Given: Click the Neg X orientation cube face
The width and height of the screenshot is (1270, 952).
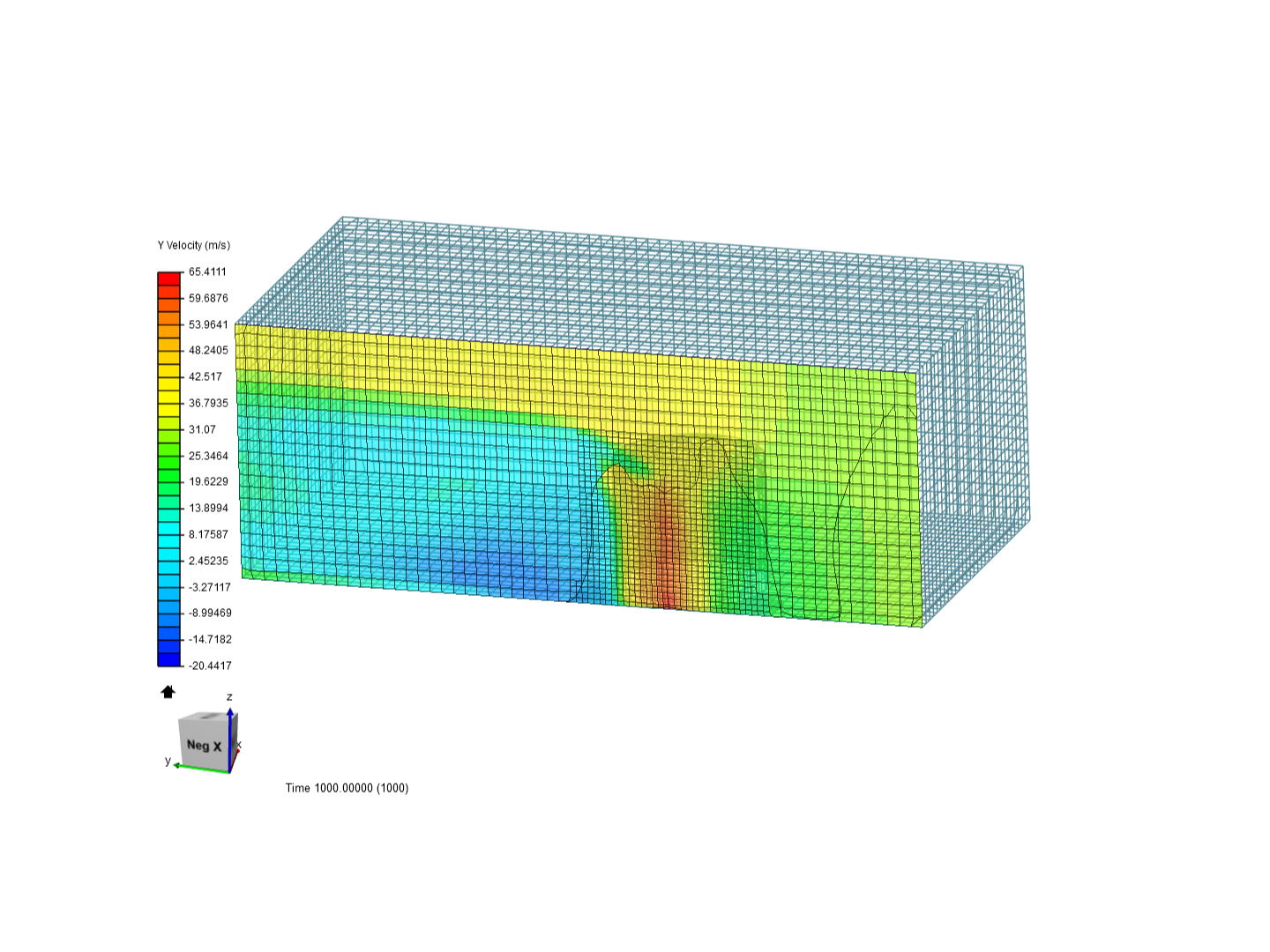Looking at the screenshot, I should click(204, 746).
